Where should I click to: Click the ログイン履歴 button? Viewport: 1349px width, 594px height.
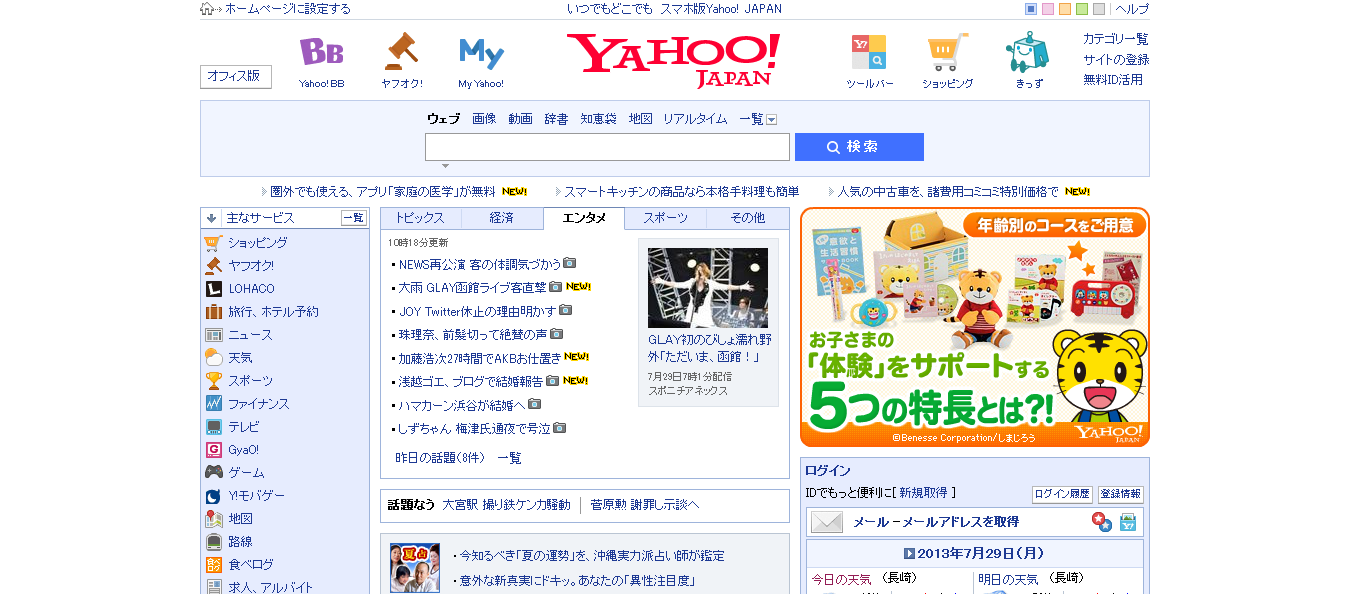[1062, 494]
